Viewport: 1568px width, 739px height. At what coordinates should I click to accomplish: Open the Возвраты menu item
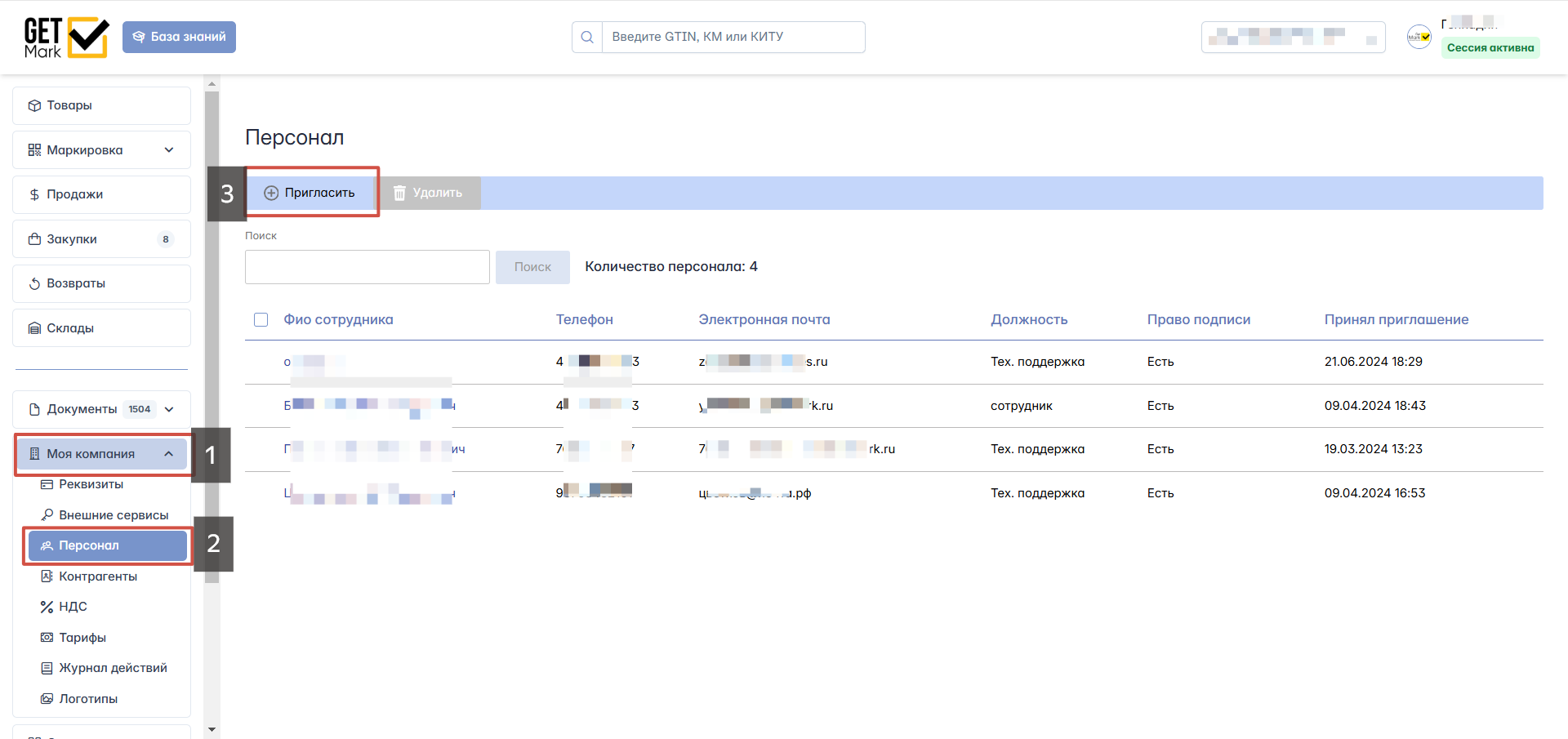101,283
